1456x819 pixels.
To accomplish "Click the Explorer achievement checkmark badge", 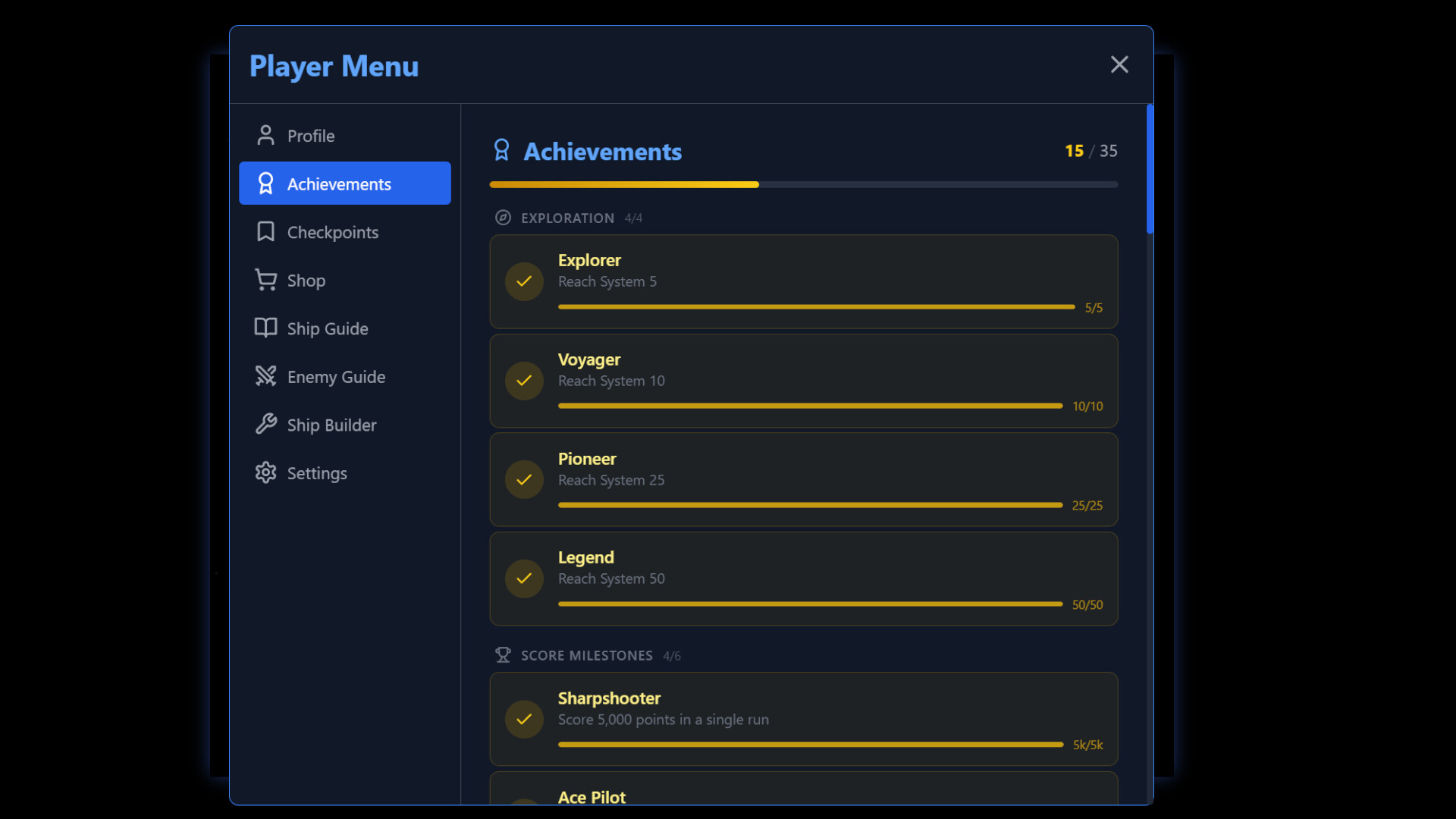I will tap(524, 281).
